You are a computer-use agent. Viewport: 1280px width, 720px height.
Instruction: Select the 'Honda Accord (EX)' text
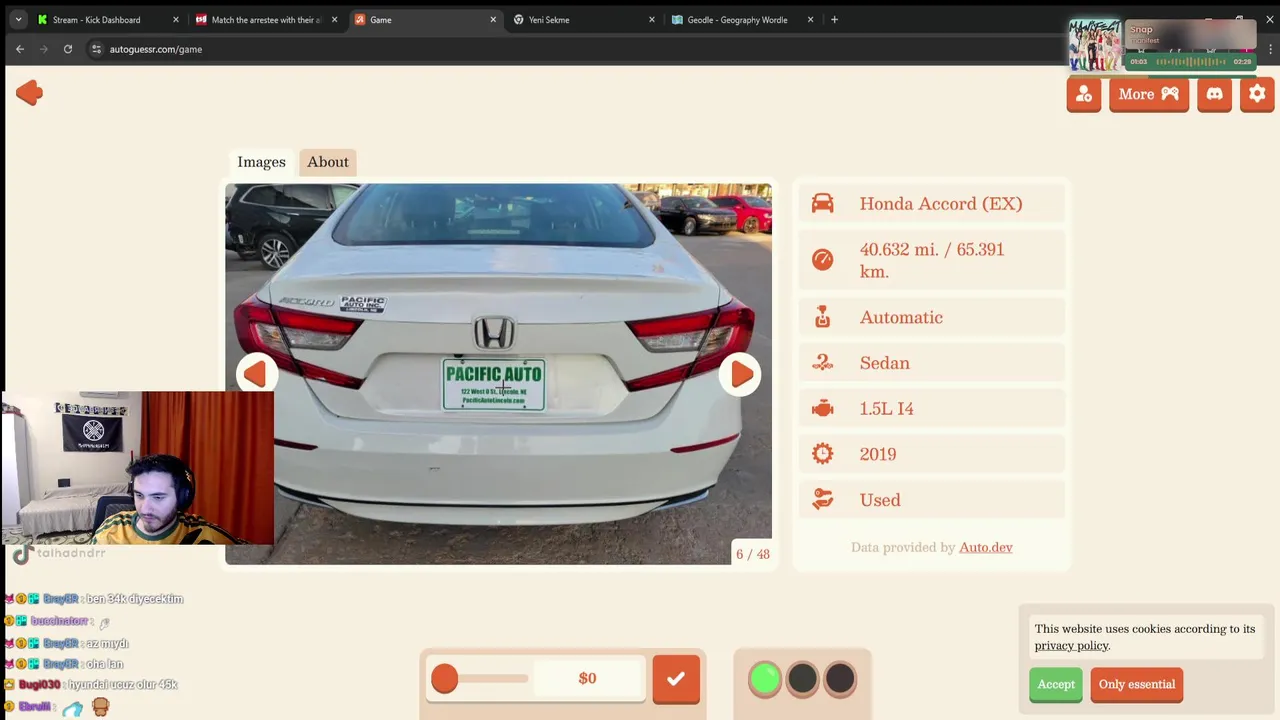coord(941,204)
